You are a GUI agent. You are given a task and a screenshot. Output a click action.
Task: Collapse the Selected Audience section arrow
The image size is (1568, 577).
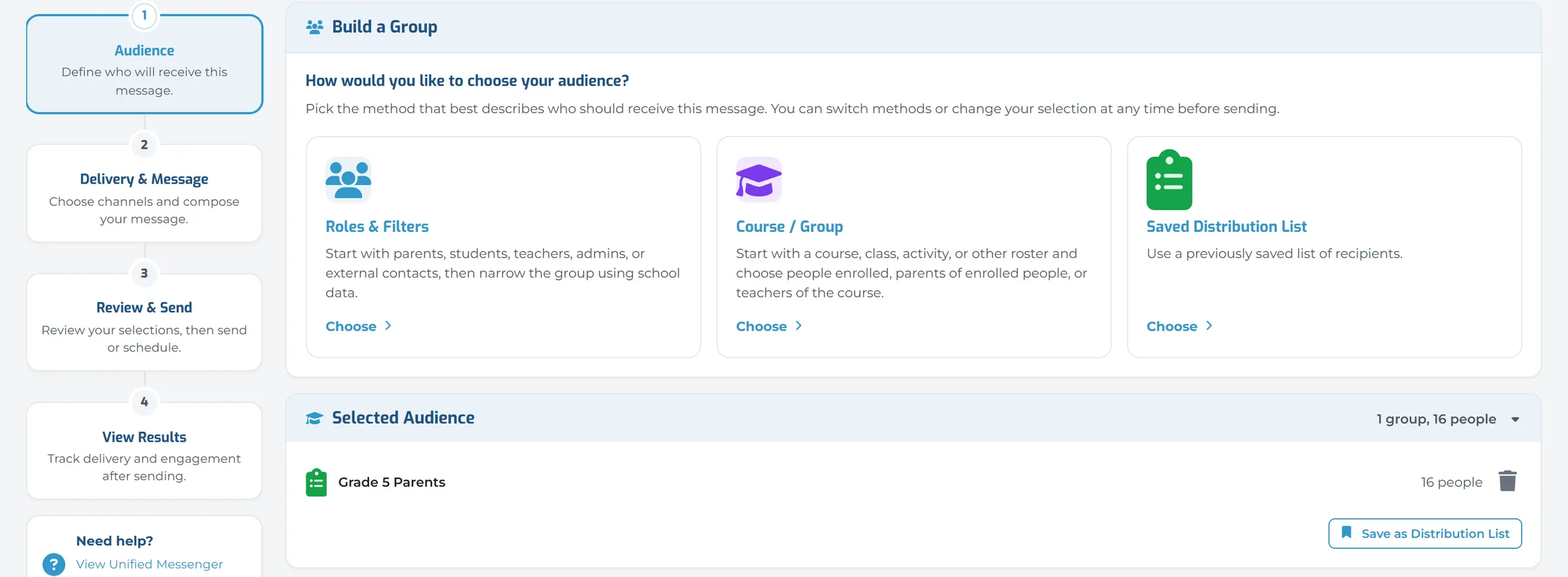[x=1515, y=420]
